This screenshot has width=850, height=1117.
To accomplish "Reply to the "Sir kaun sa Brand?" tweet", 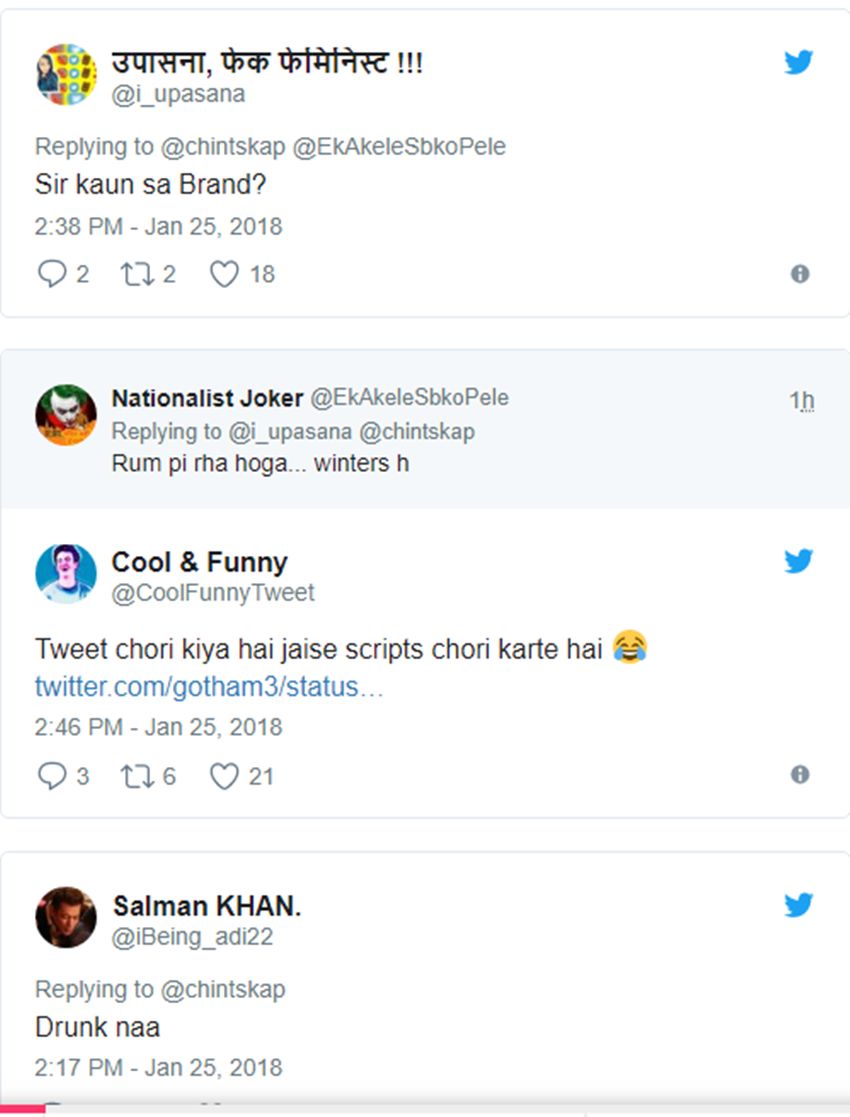I will click(x=51, y=274).
